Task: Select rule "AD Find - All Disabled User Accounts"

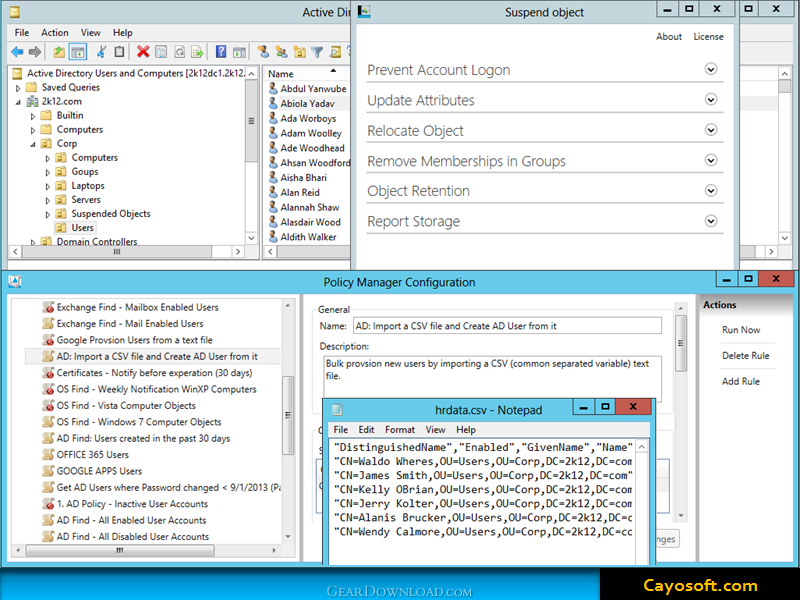Action: tap(133, 536)
